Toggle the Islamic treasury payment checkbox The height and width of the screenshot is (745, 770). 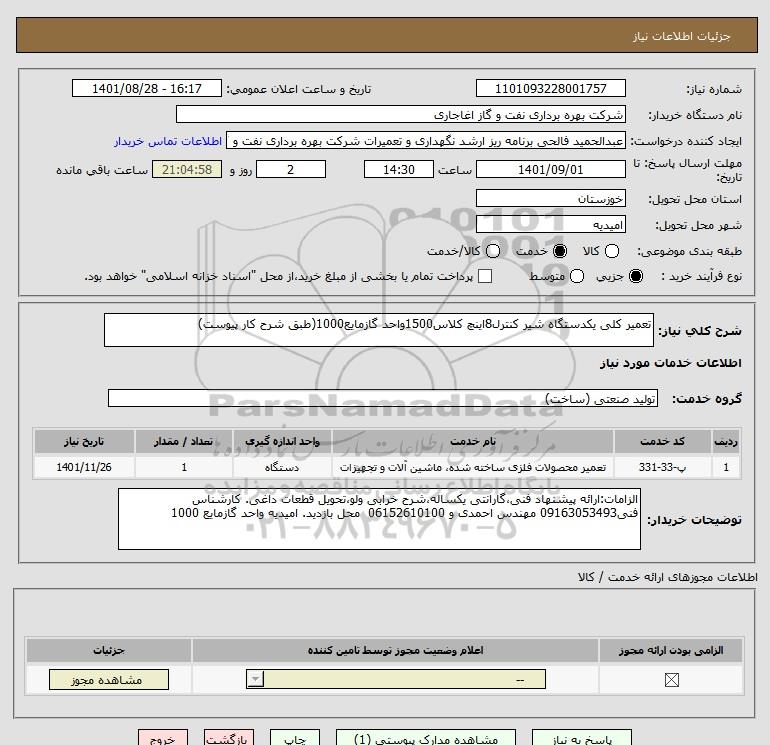click(x=485, y=276)
